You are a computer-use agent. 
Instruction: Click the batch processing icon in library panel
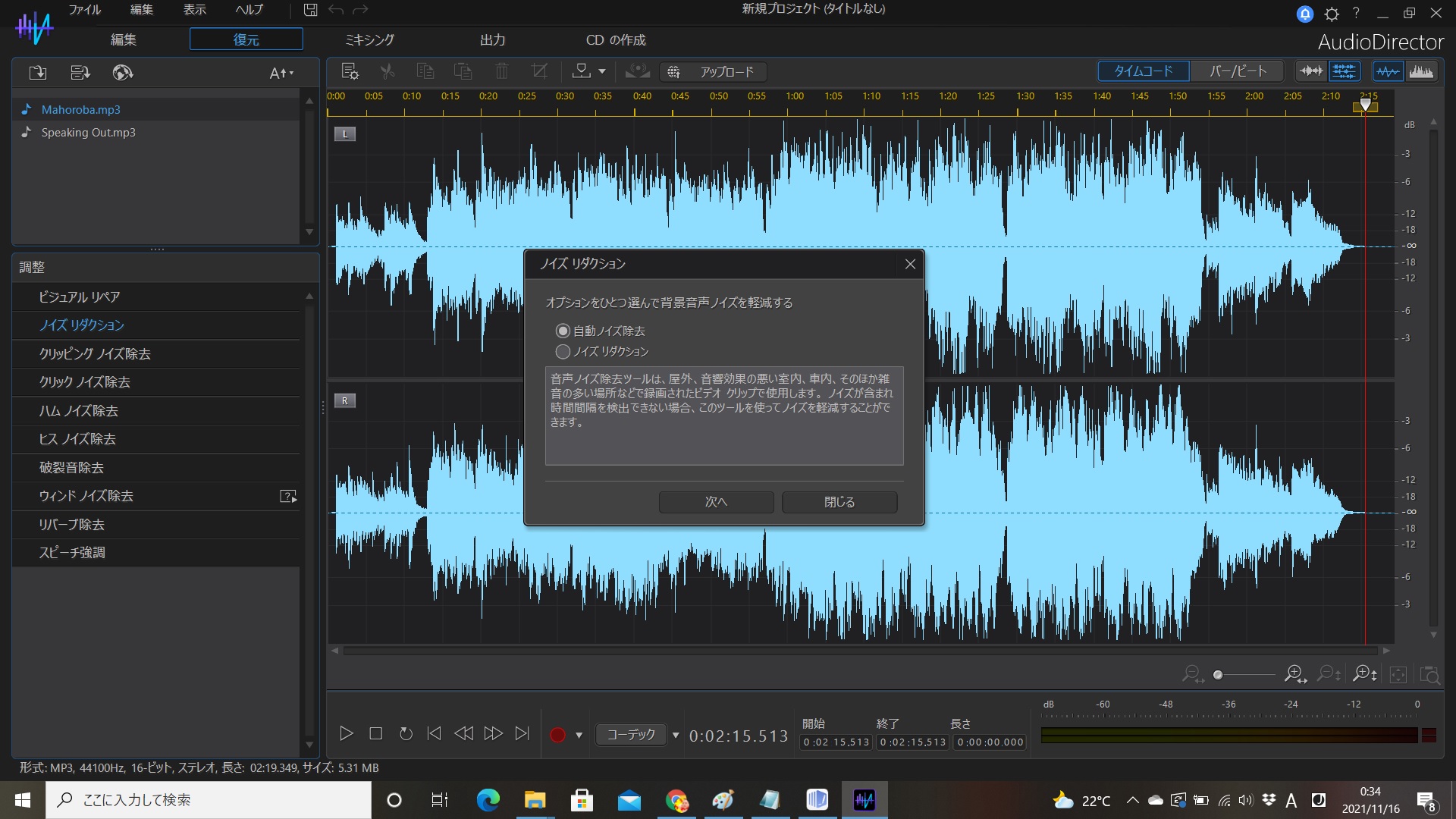(80, 73)
